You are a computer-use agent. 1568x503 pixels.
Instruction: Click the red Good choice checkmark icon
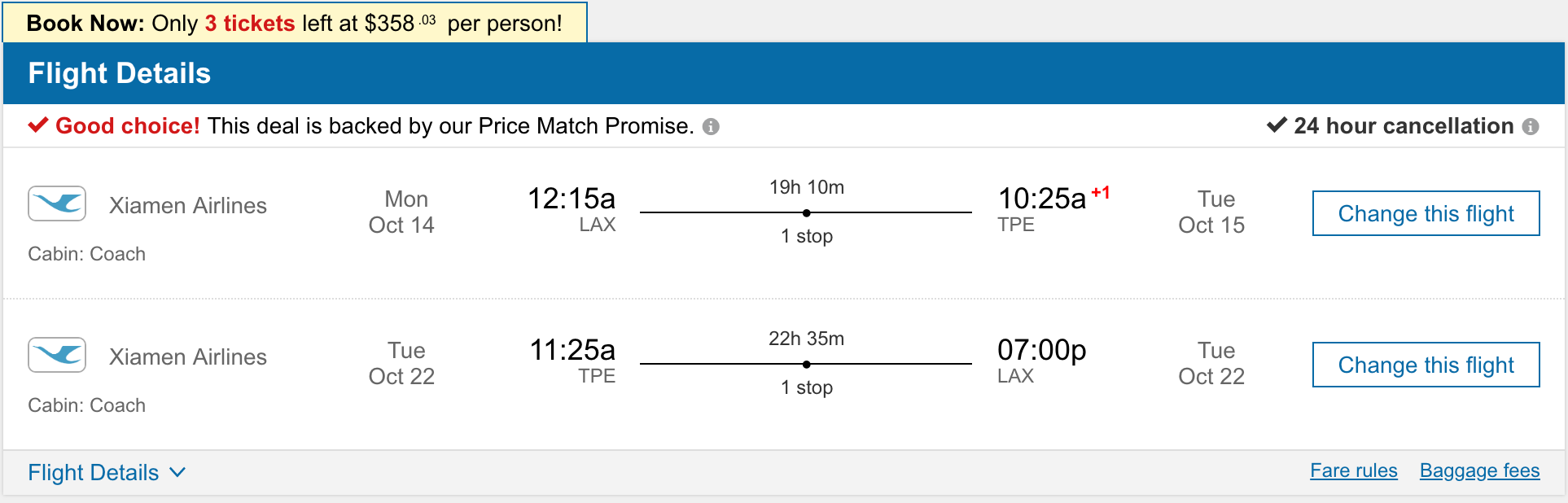pos(38,125)
